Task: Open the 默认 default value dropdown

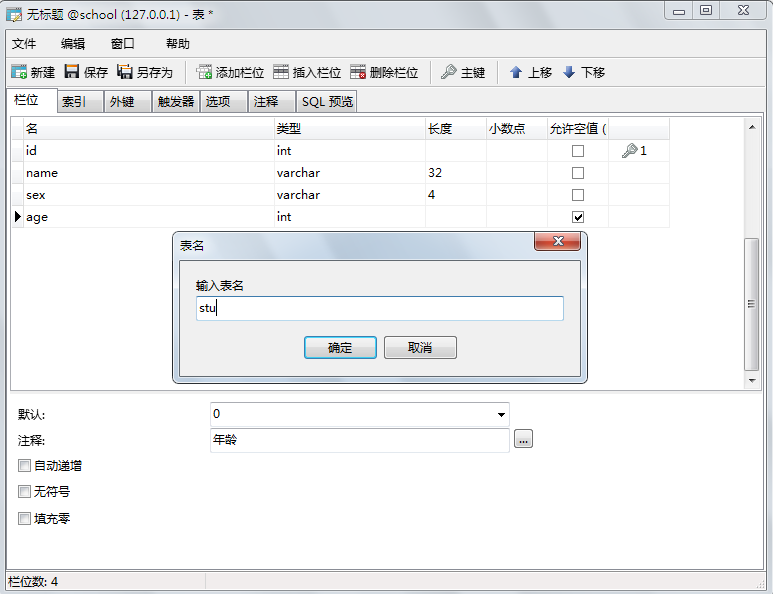Action: coord(501,415)
